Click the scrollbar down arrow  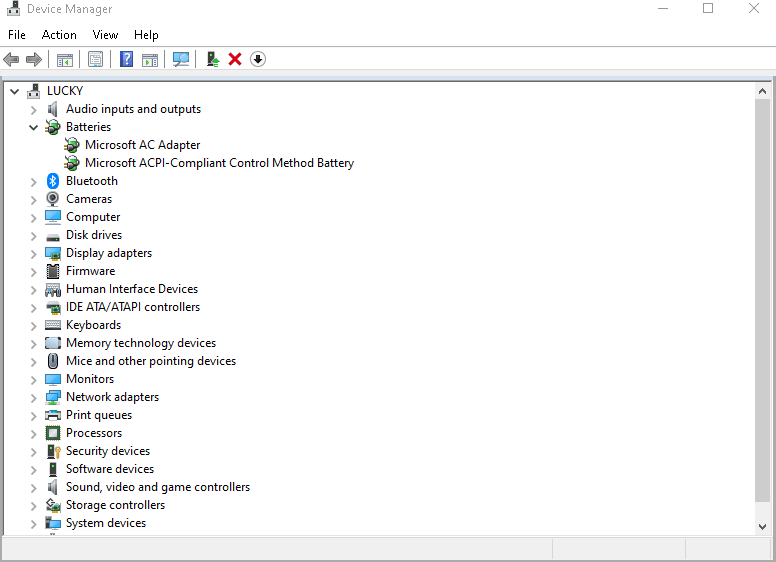pos(763,526)
